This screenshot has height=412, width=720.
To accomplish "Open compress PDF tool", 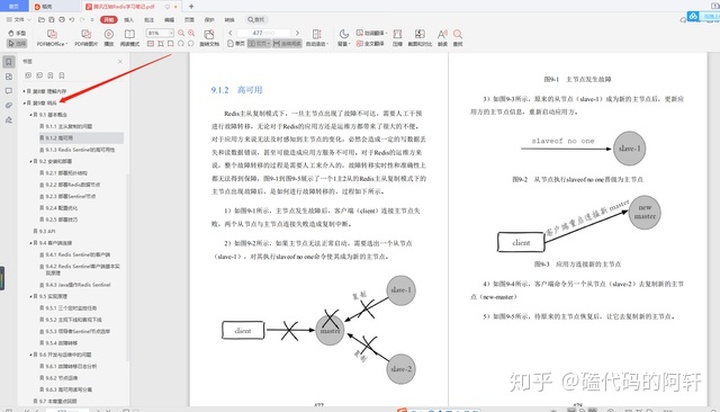I will pos(398,38).
